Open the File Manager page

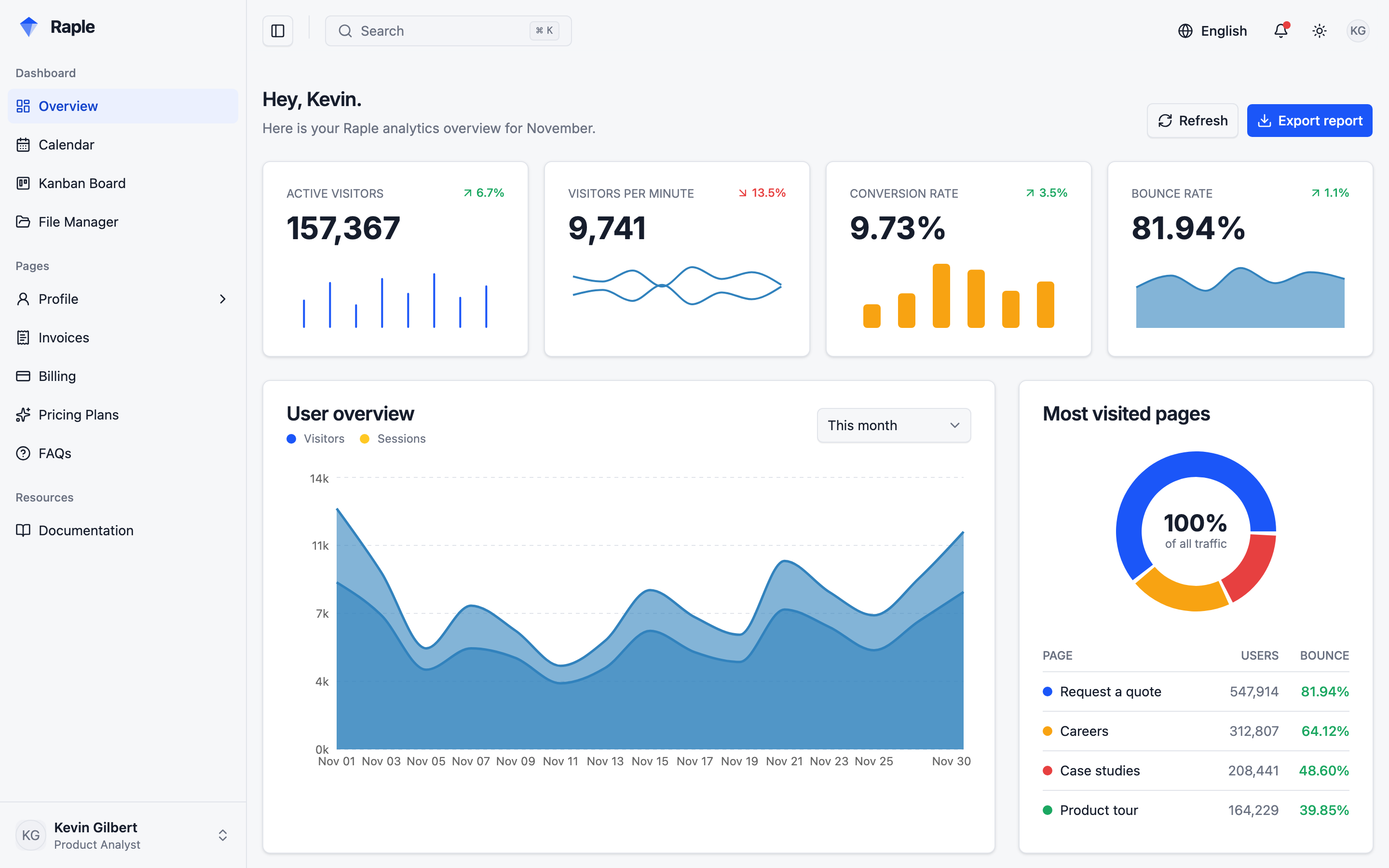click(x=123, y=222)
